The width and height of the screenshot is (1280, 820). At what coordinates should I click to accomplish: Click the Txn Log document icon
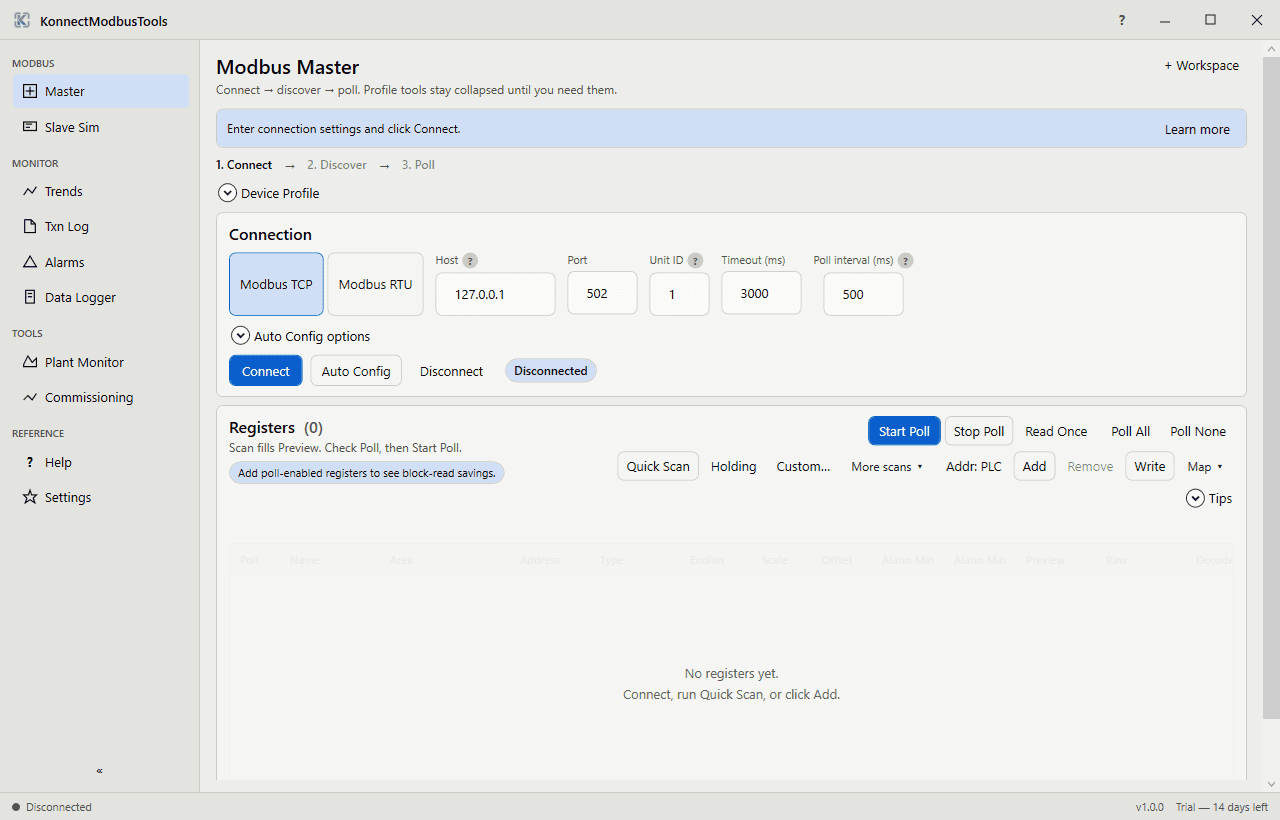point(30,226)
